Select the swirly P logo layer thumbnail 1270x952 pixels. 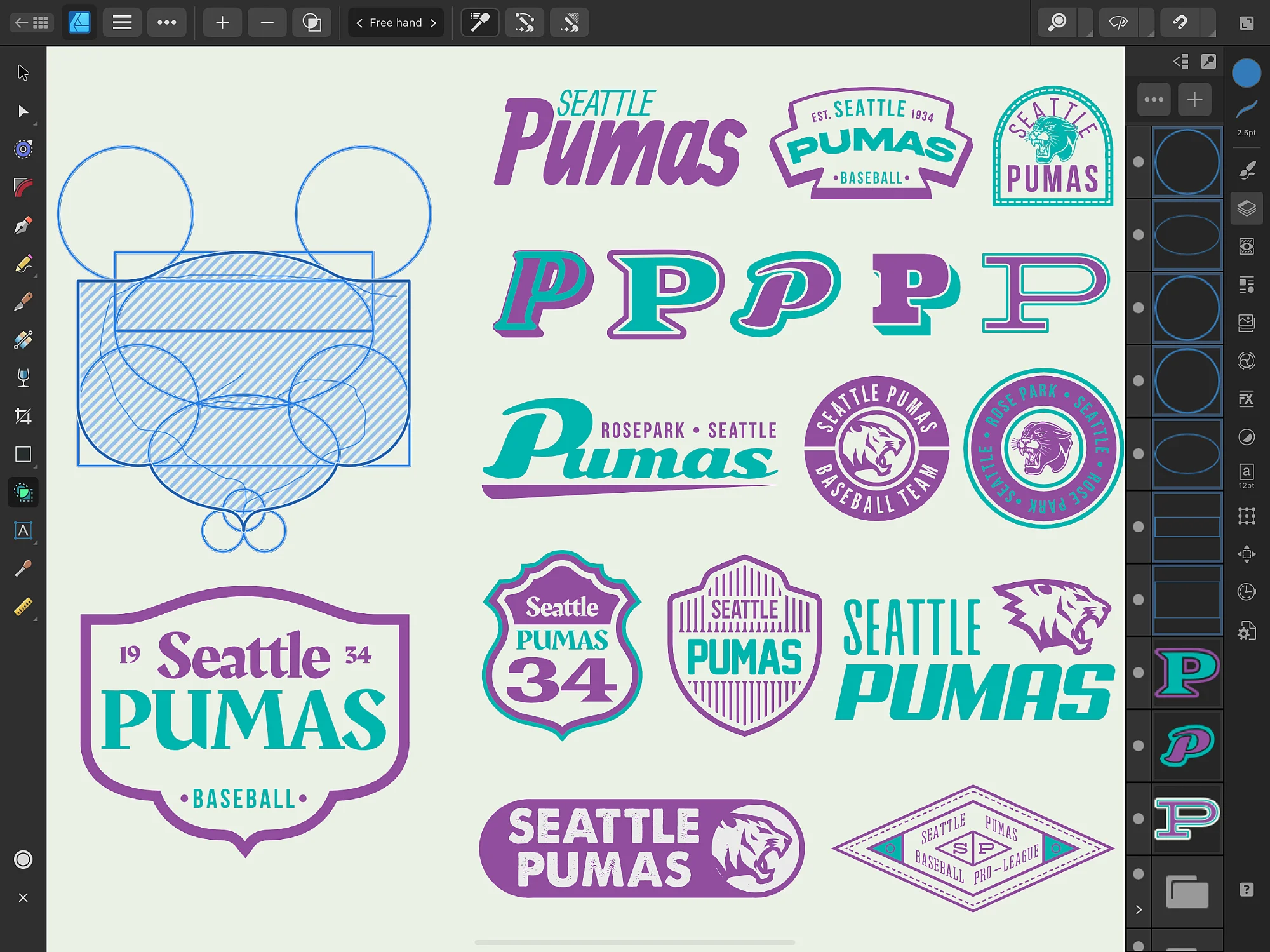(x=1187, y=745)
